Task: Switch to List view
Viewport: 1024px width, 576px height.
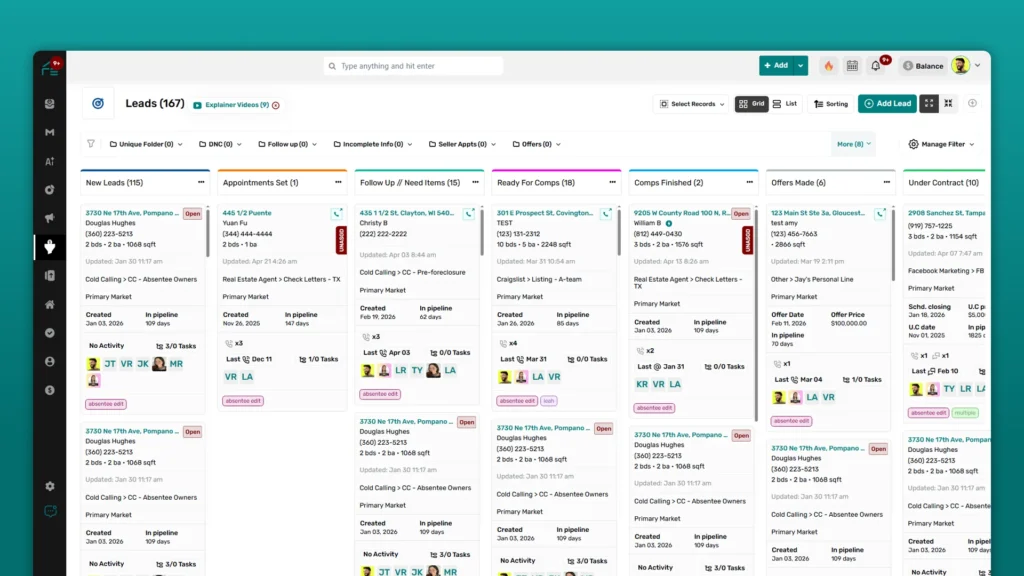Action: tap(785, 104)
